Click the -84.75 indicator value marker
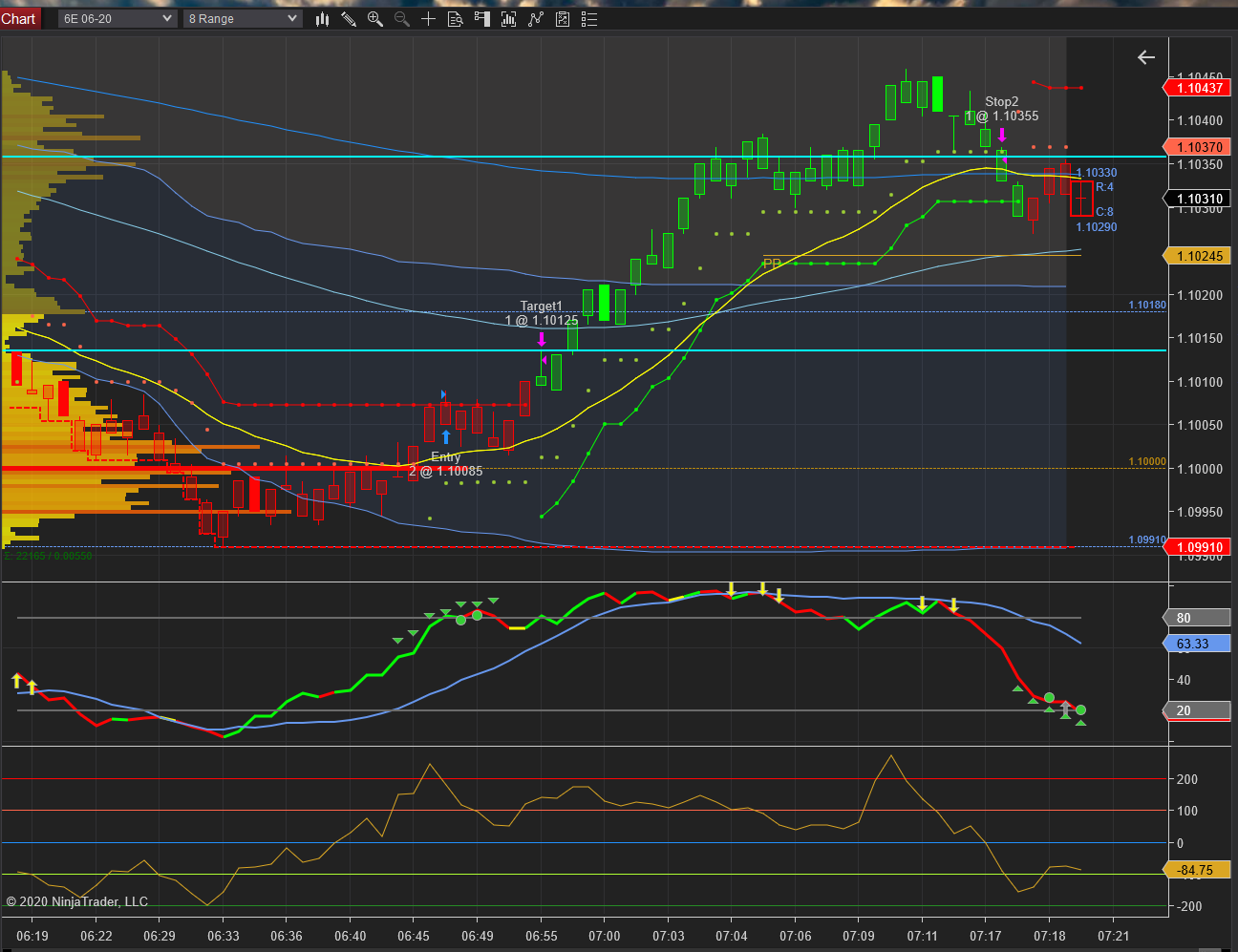The height and width of the screenshot is (952, 1238). (1197, 870)
